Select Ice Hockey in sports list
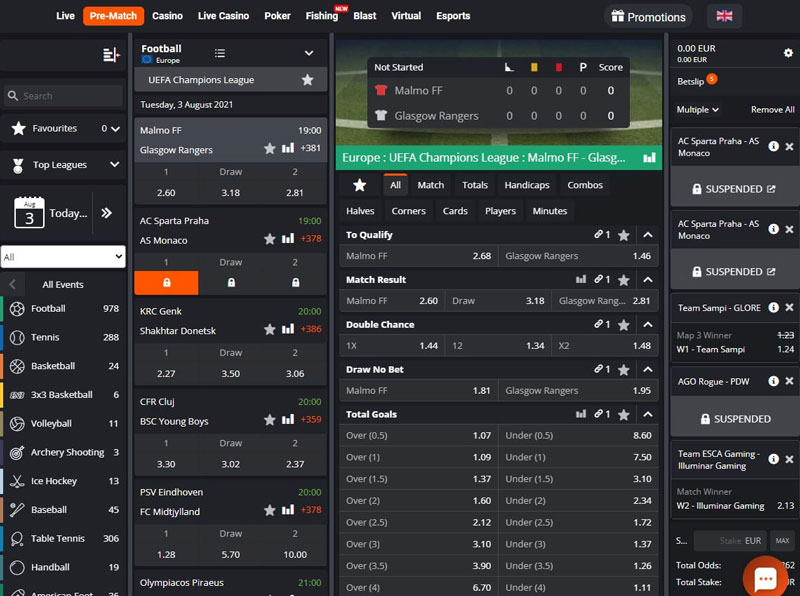Viewport: 800px width, 596px height. click(64, 481)
